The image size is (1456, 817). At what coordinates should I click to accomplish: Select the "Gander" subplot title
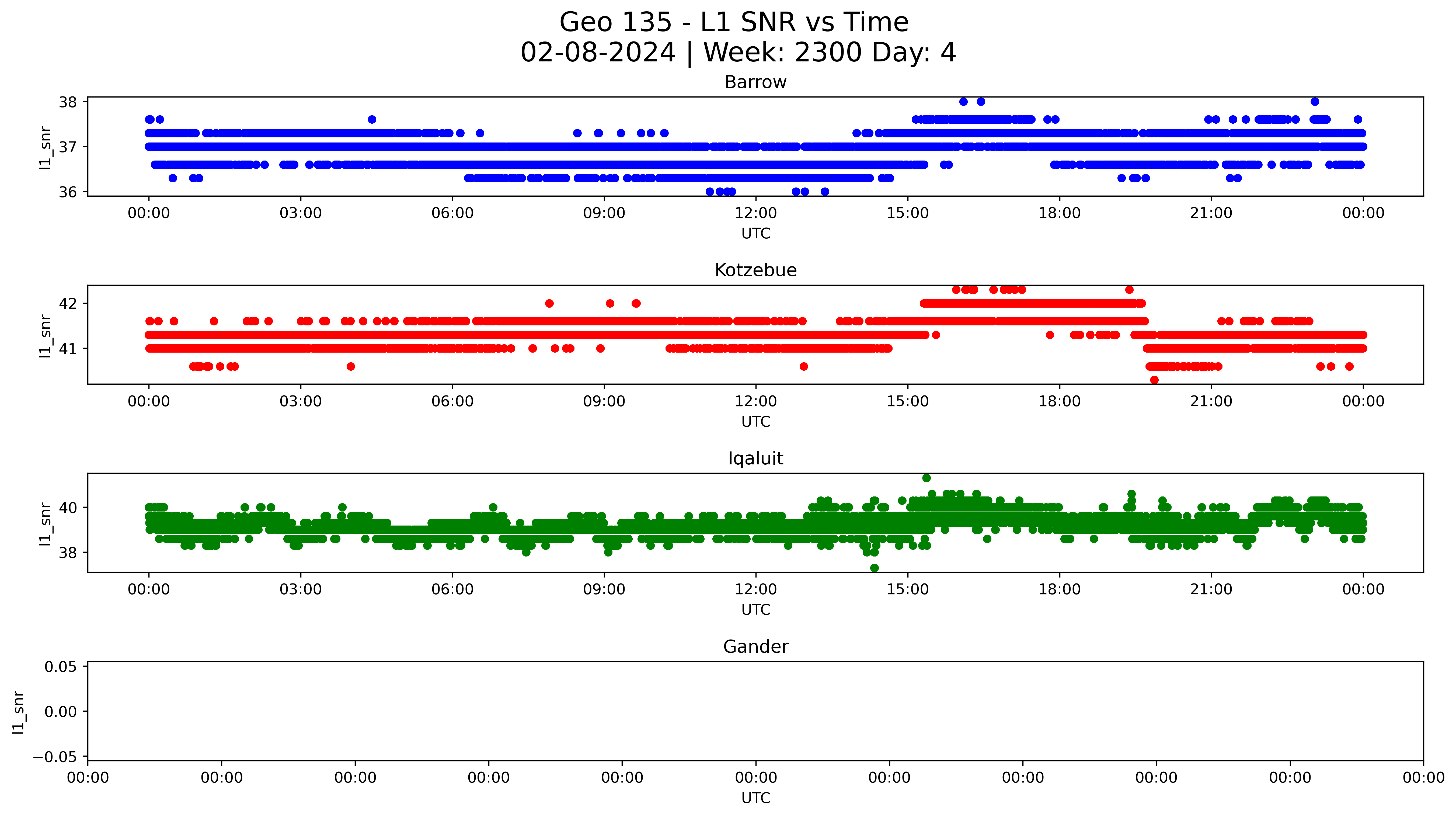[x=756, y=647]
